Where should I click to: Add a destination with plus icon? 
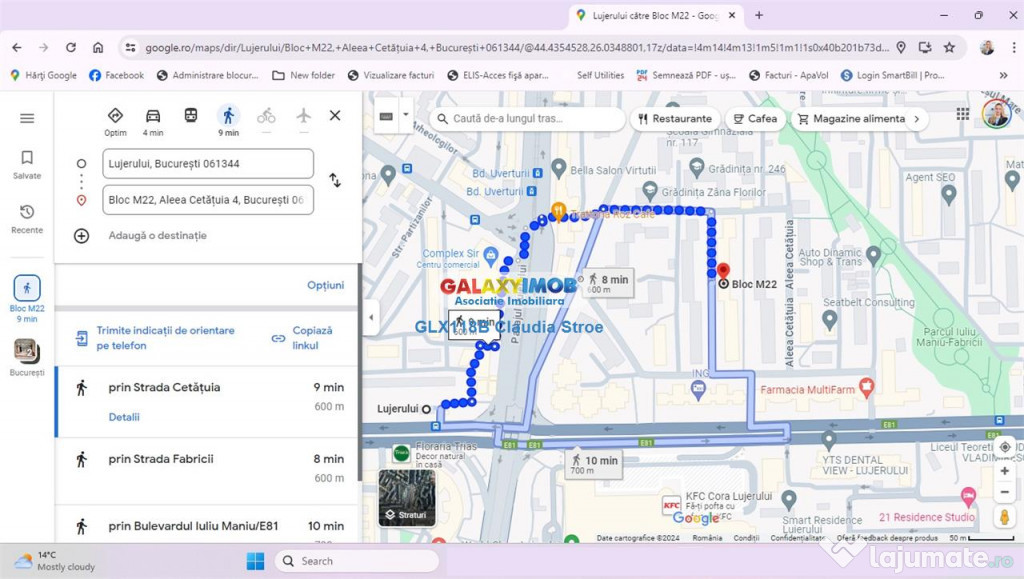(82, 236)
